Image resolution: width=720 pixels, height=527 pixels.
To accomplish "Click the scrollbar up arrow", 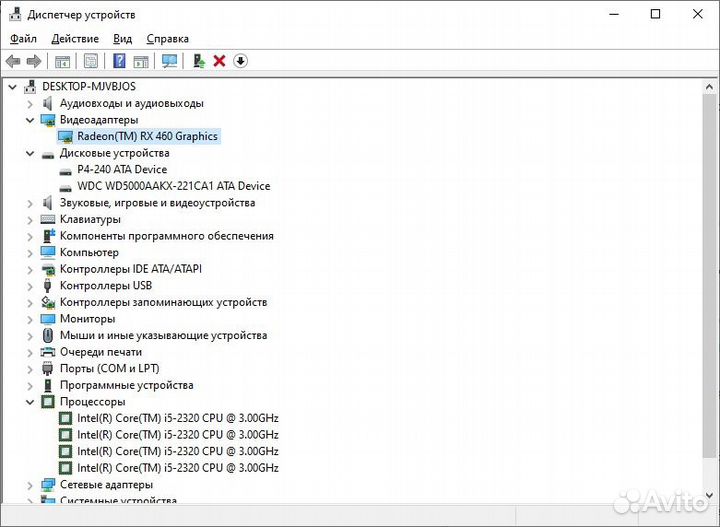I will (710, 87).
